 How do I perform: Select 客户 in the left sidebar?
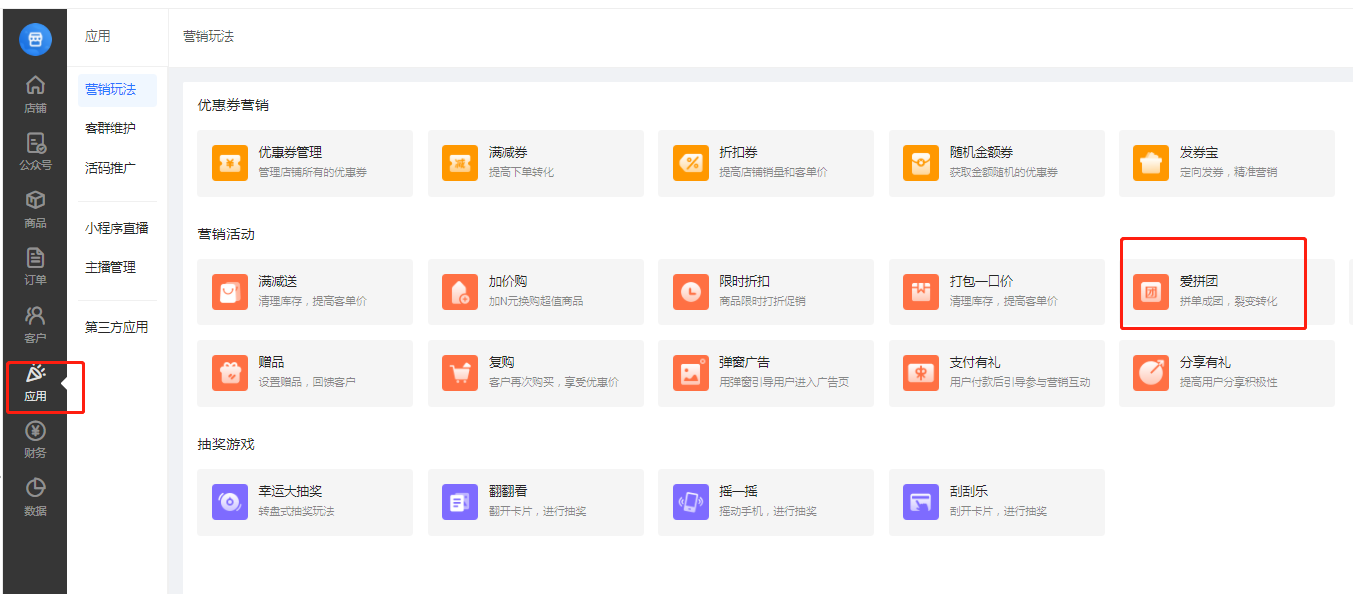(x=35, y=324)
